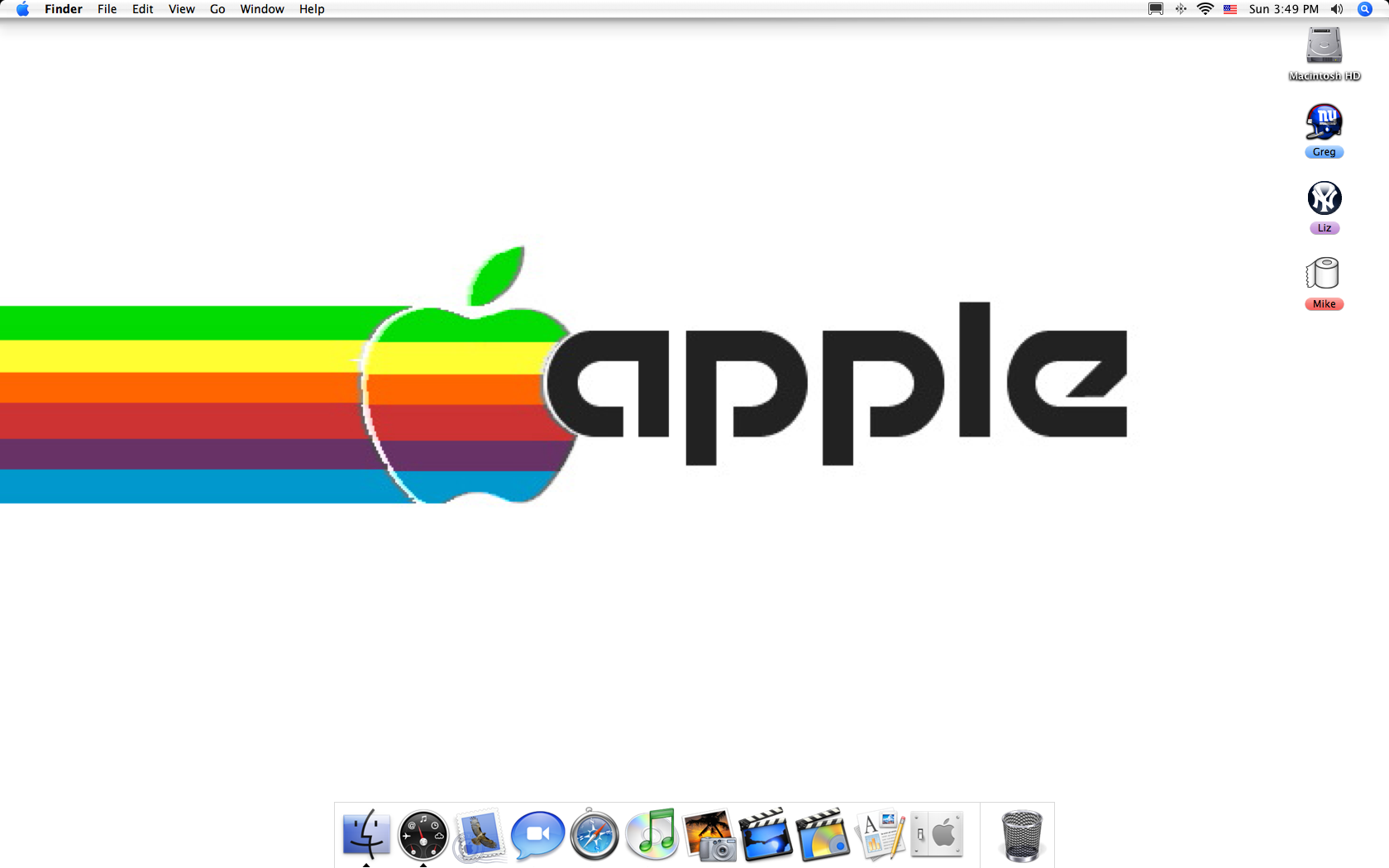Select the Mike toilet paper icon
This screenshot has height=868, width=1389.
click(1323, 274)
